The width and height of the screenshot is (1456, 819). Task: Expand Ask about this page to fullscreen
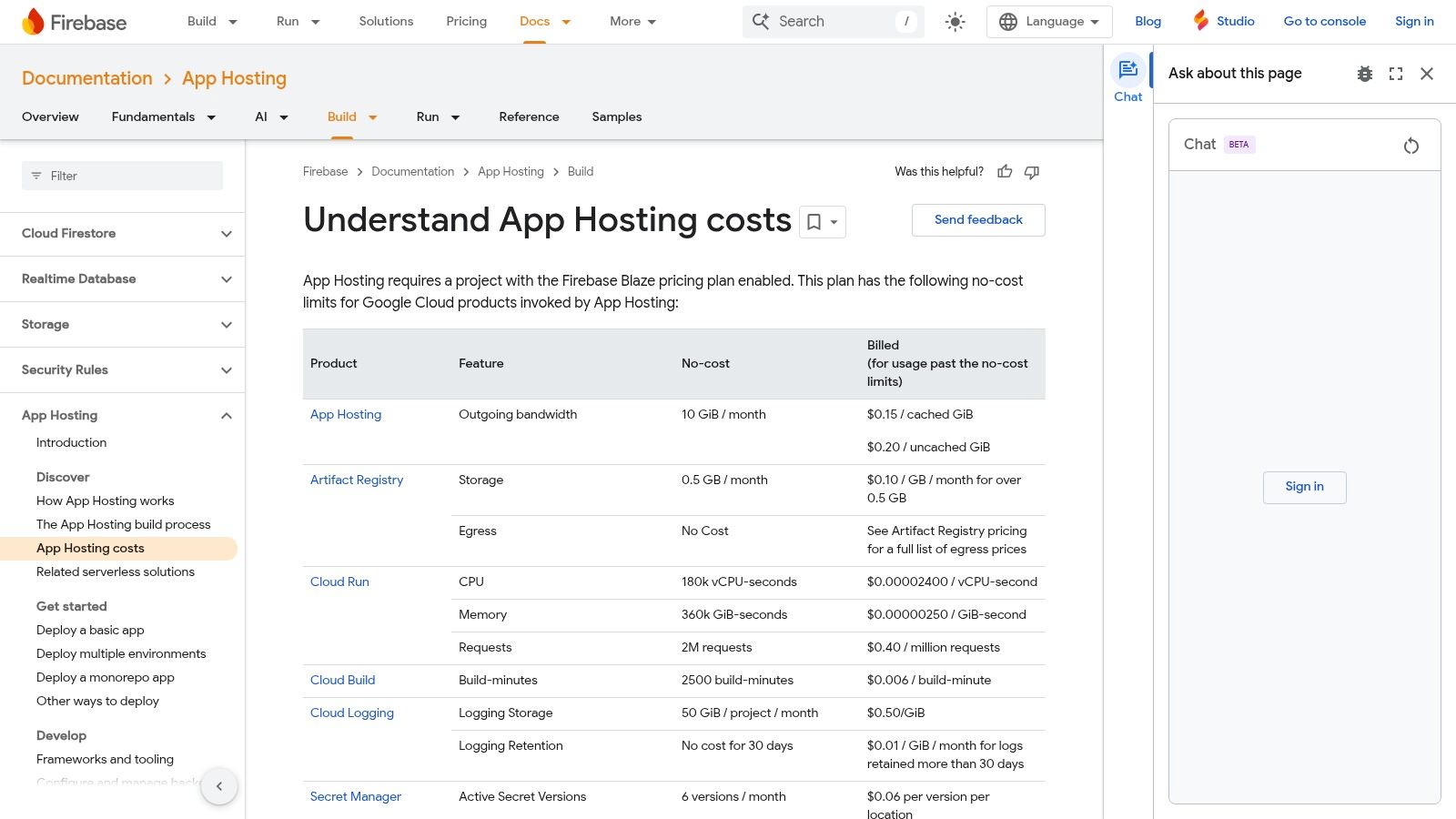tap(1396, 74)
